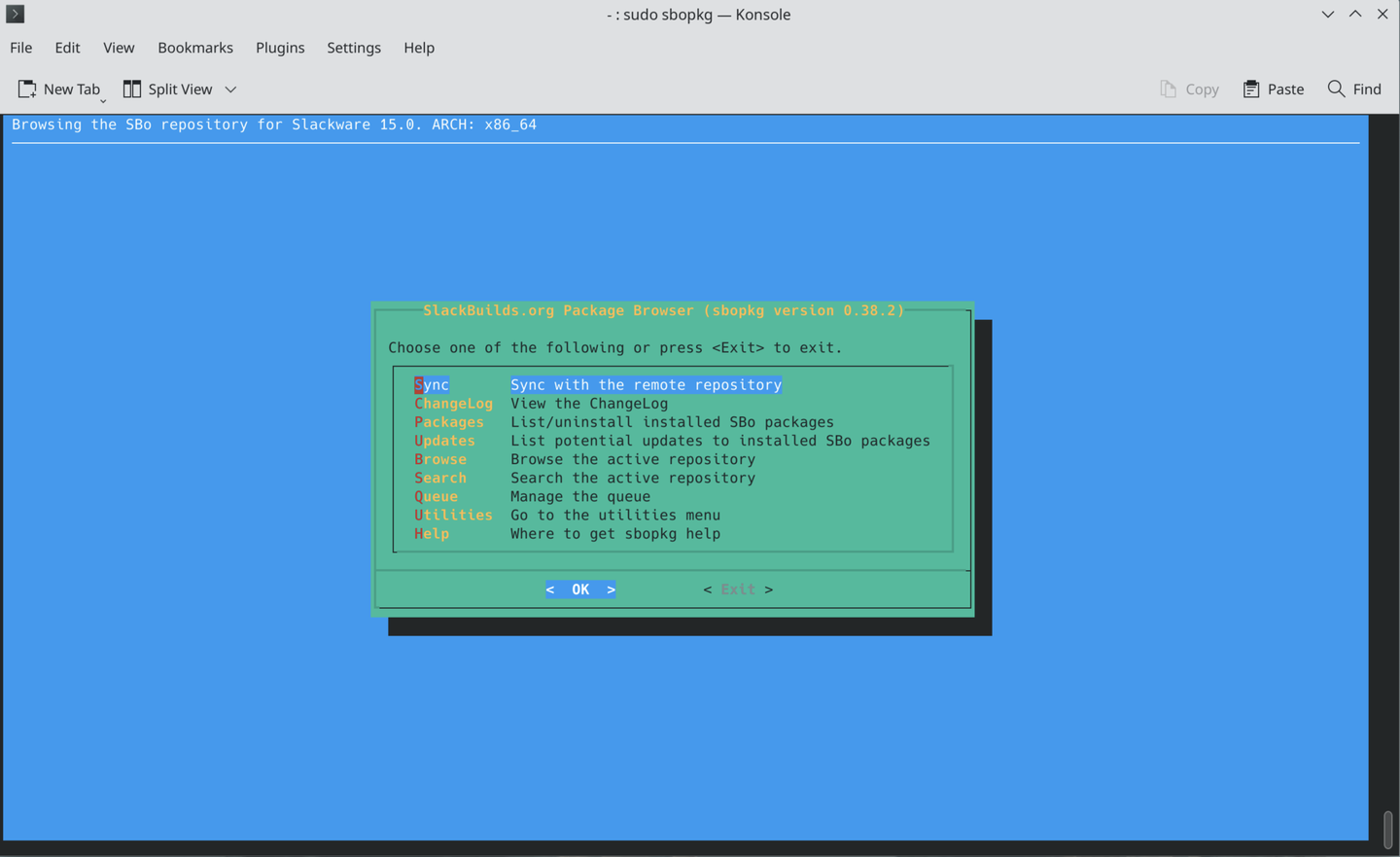
Task: Open the File menu
Action: click(x=20, y=47)
